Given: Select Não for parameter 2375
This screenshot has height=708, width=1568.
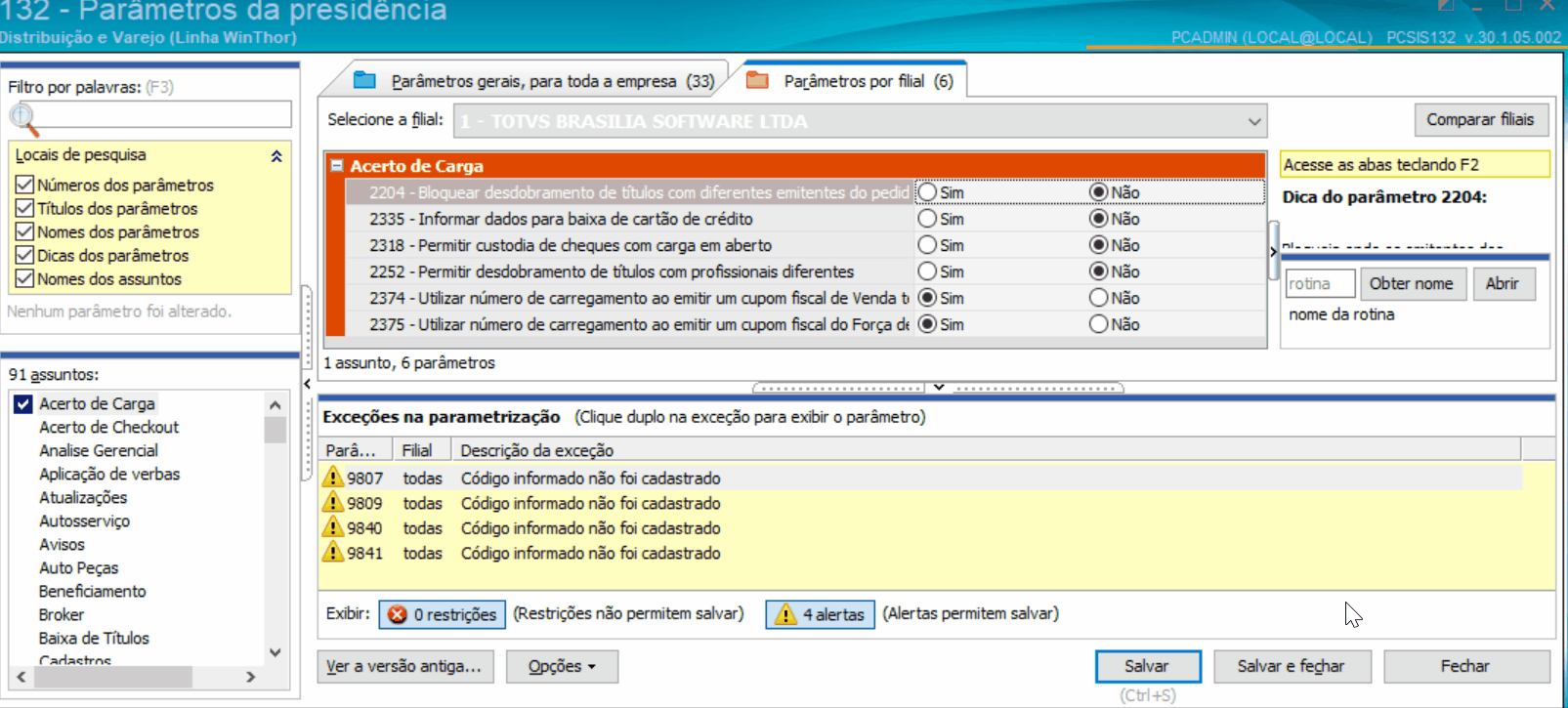Looking at the screenshot, I should coord(1099,324).
